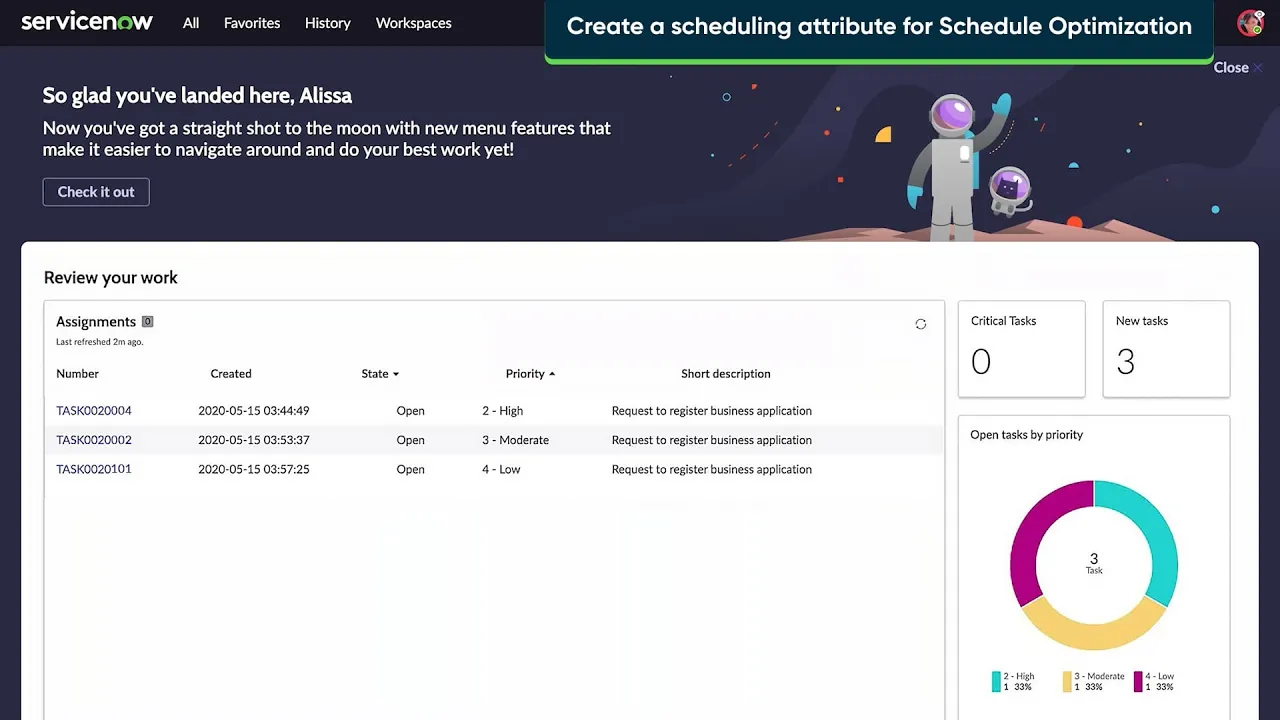Close the welcome banner

coord(1238,68)
